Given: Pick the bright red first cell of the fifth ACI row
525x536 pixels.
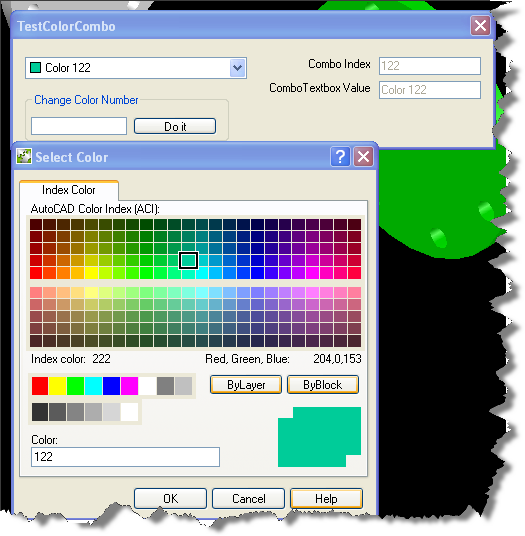Looking at the screenshot, I should [36, 273].
